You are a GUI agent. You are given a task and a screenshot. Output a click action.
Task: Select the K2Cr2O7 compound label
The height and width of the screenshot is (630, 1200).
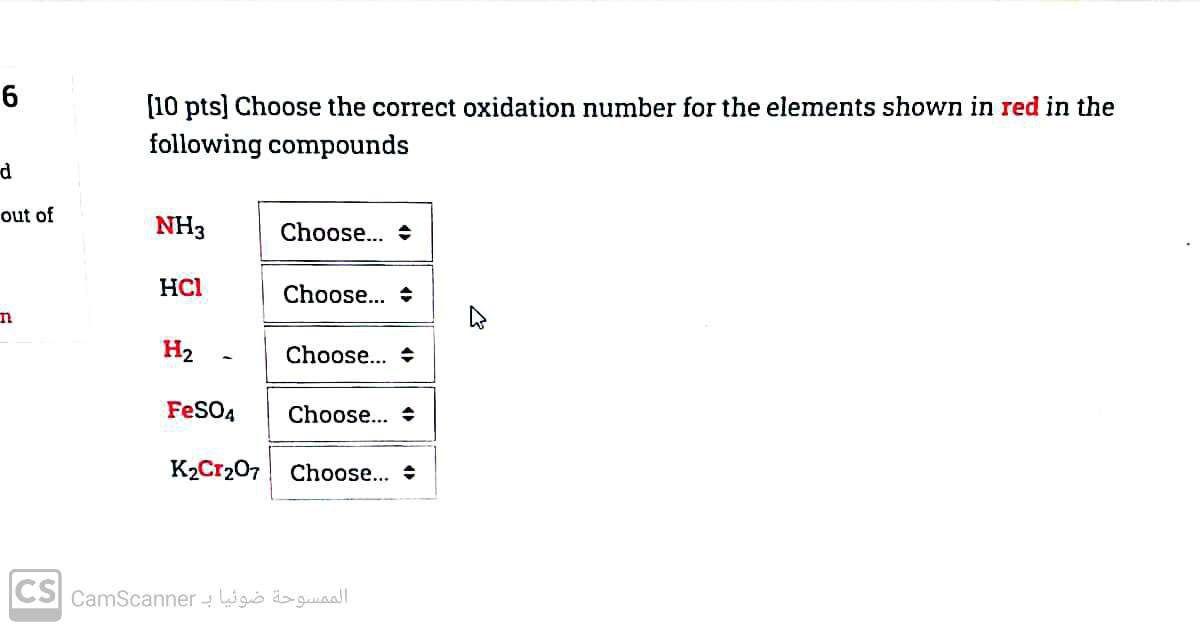click(211, 471)
